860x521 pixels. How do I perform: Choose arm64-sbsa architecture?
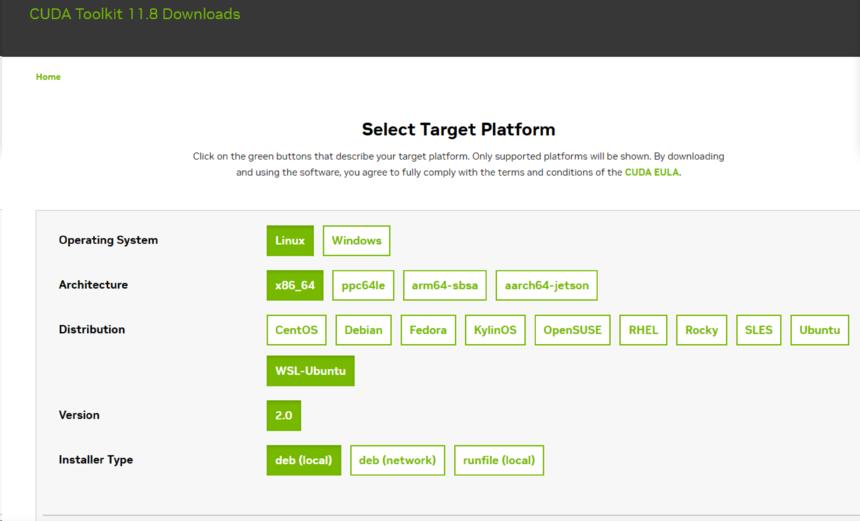(x=445, y=285)
